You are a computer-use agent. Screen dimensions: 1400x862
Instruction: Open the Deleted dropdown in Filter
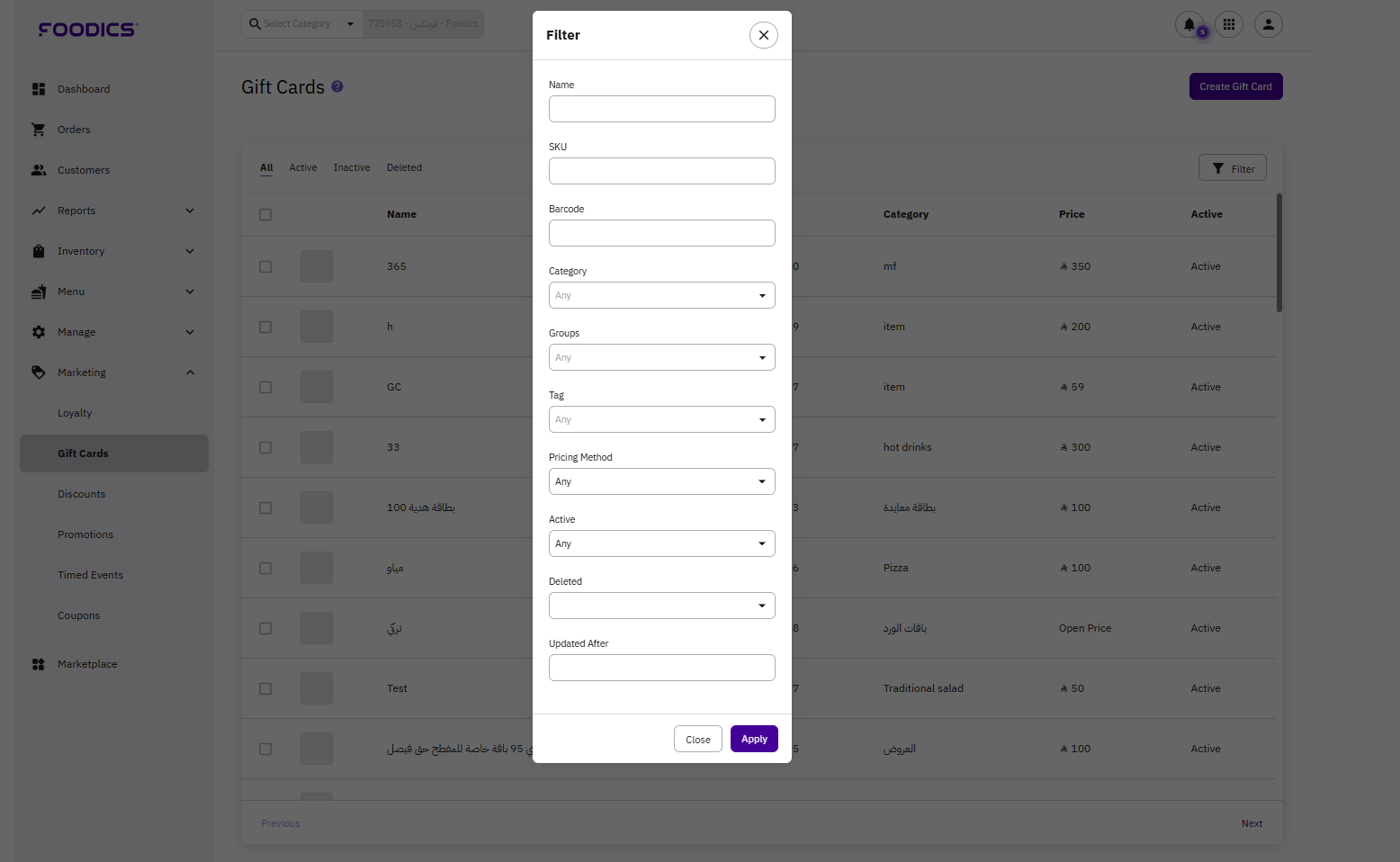pos(661,606)
